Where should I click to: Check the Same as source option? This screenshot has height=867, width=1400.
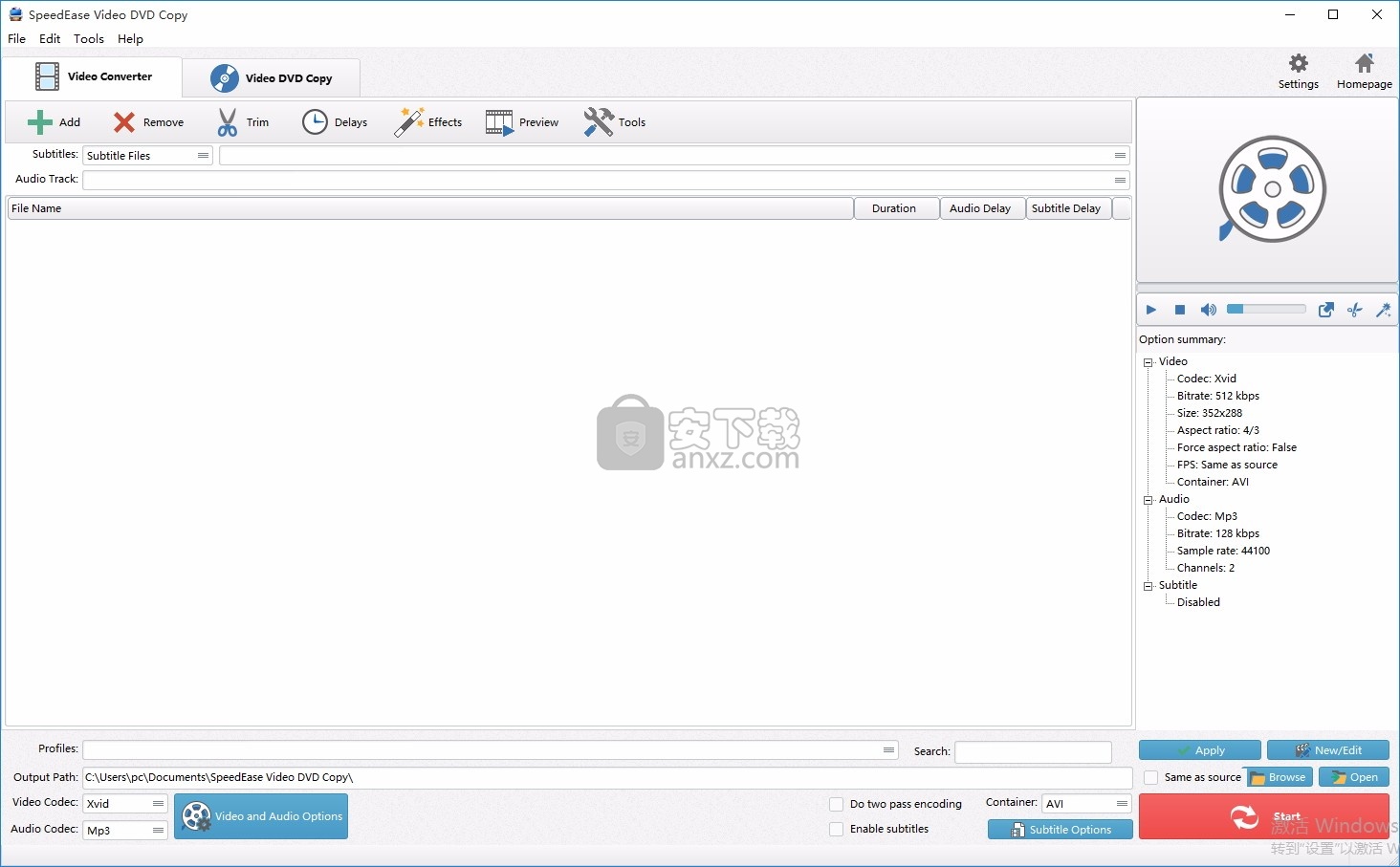point(1151,777)
